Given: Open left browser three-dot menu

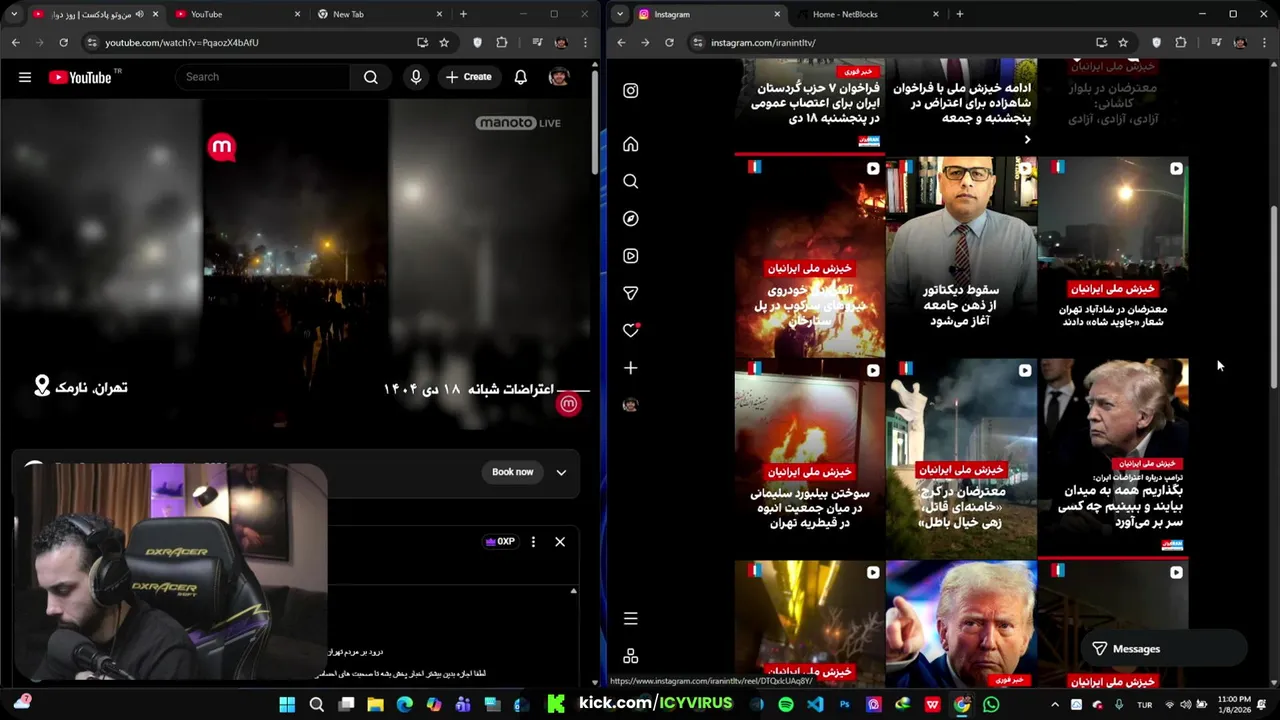Looking at the screenshot, I should coord(585,43).
